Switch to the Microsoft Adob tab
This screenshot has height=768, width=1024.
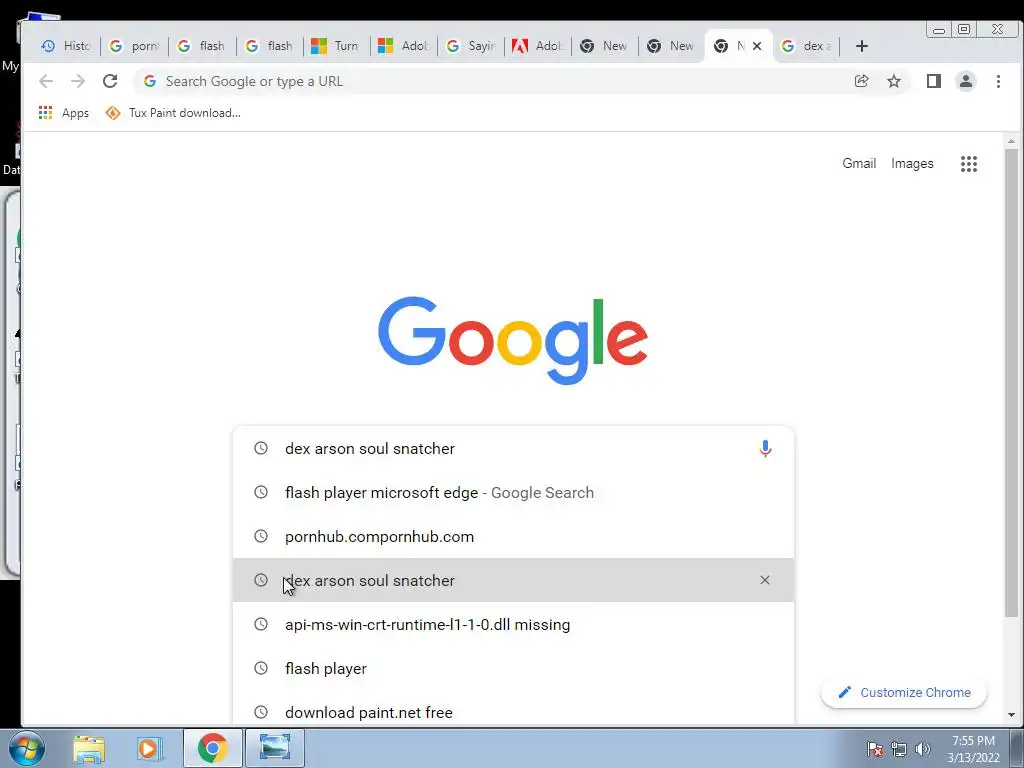tap(403, 46)
